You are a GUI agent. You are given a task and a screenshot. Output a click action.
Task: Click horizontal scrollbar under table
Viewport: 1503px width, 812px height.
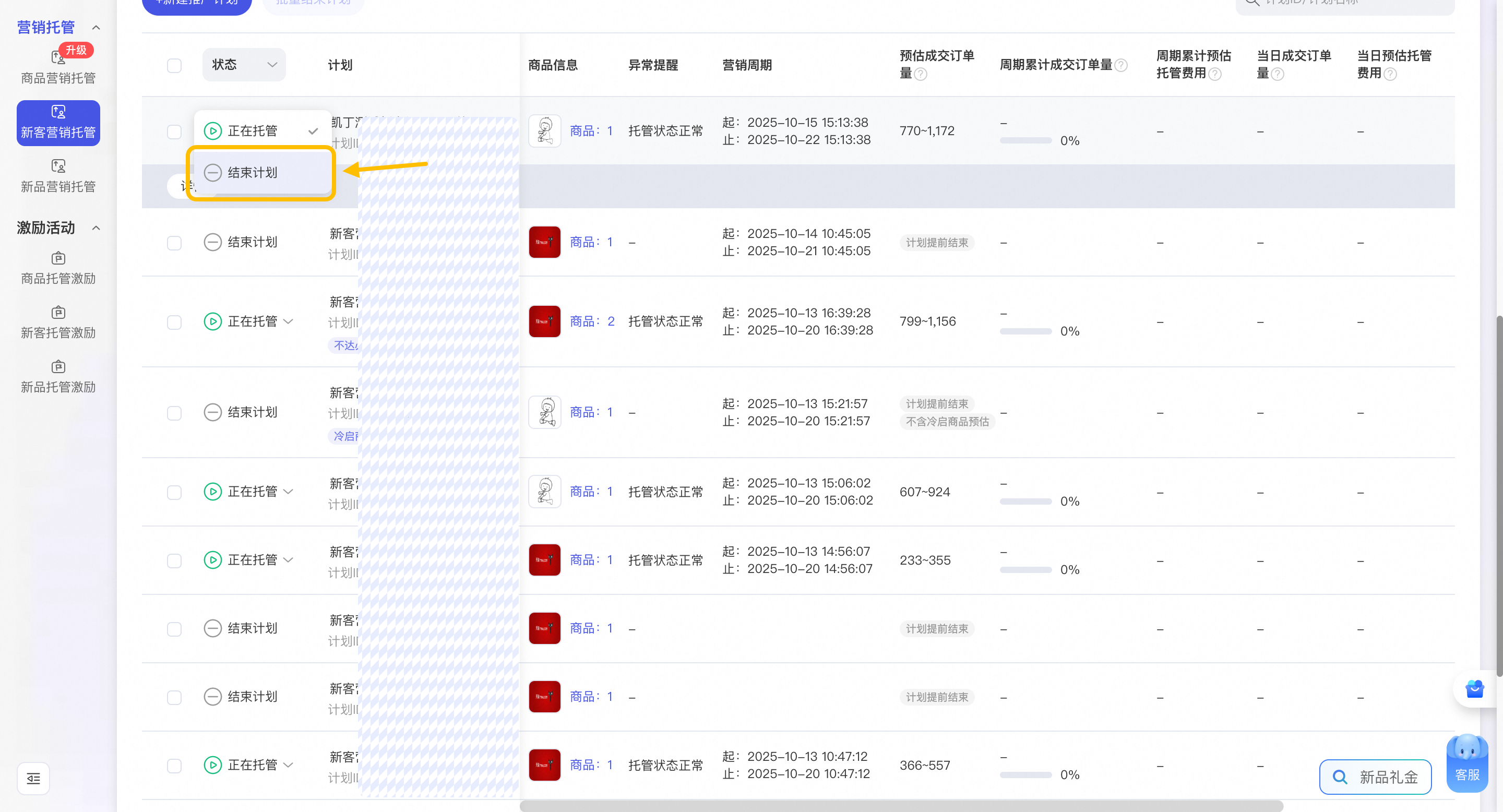(901, 806)
